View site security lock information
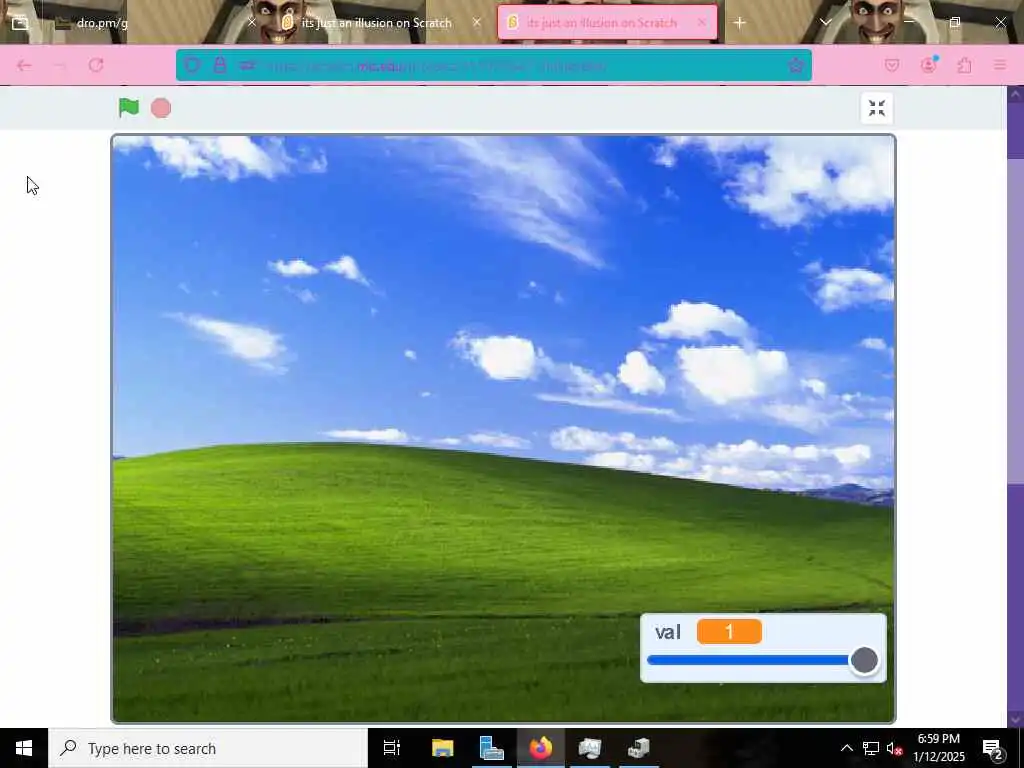 [220, 65]
